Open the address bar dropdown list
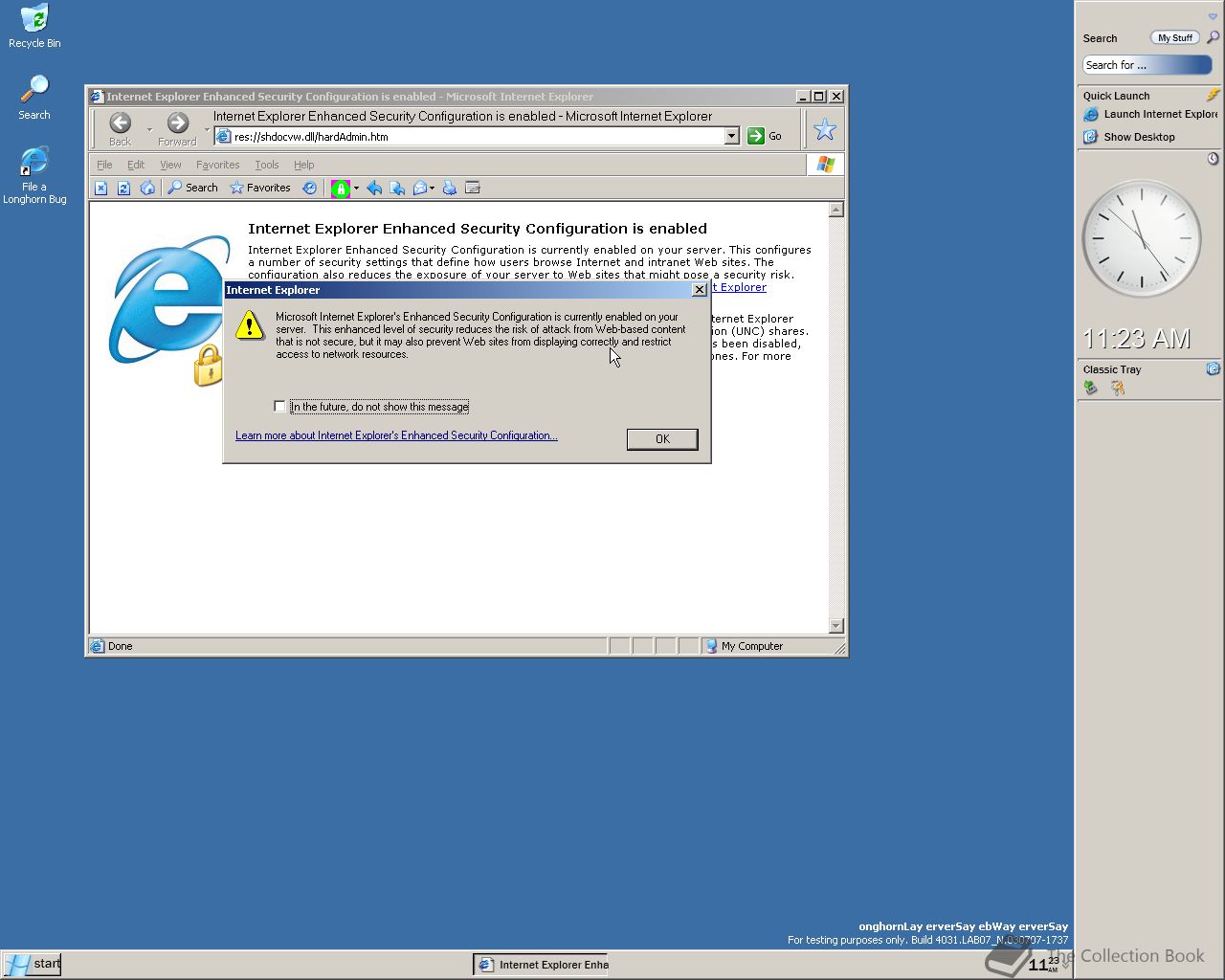The width and height of the screenshot is (1225, 980). click(731, 136)
